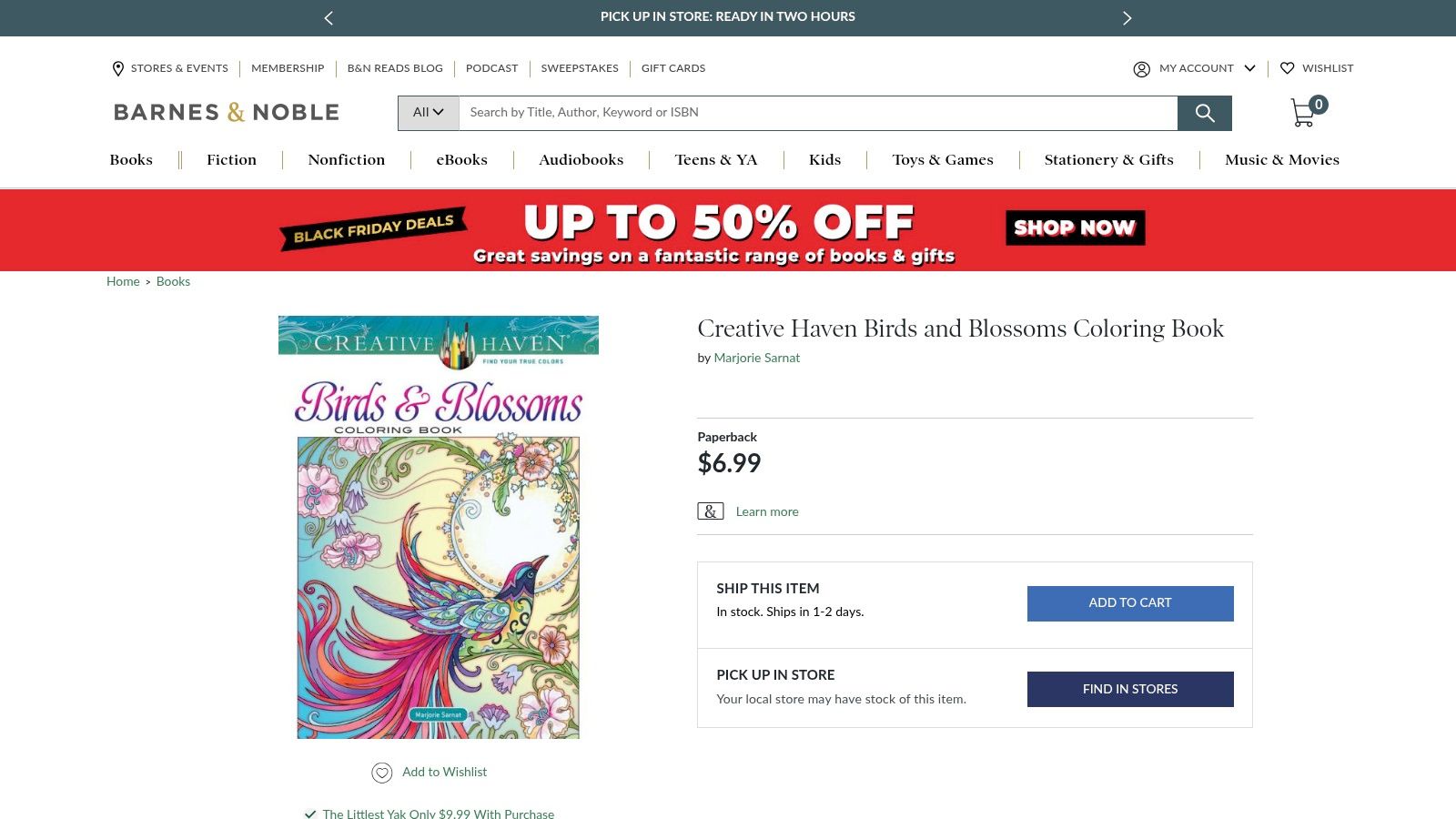Open author link Marjorie Sarnat
The height and width of the screenshot is (819, 1456).
click(x=756, y=358)
